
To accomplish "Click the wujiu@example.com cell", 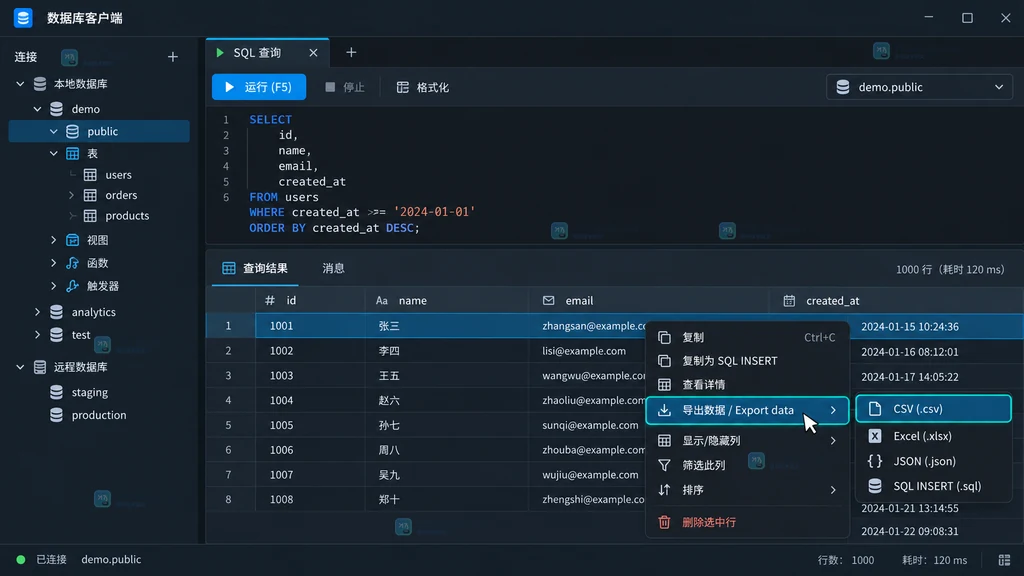I will (x=590, y=475).
